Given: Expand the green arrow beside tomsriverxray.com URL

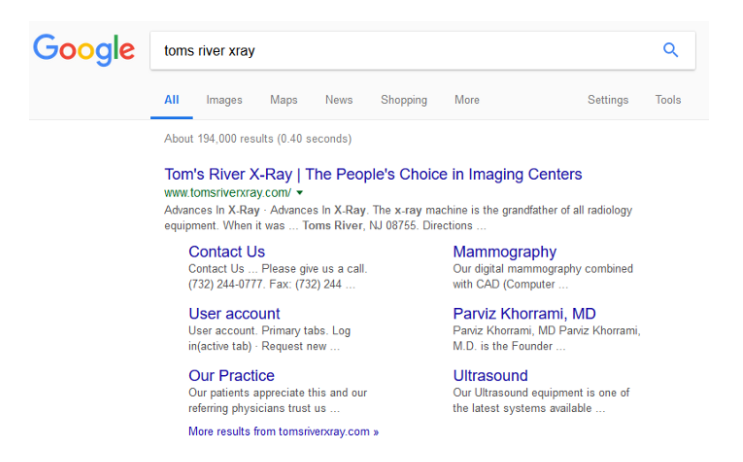Looking at the screenshot, I should pyautogui.click(x=299, y=192).
